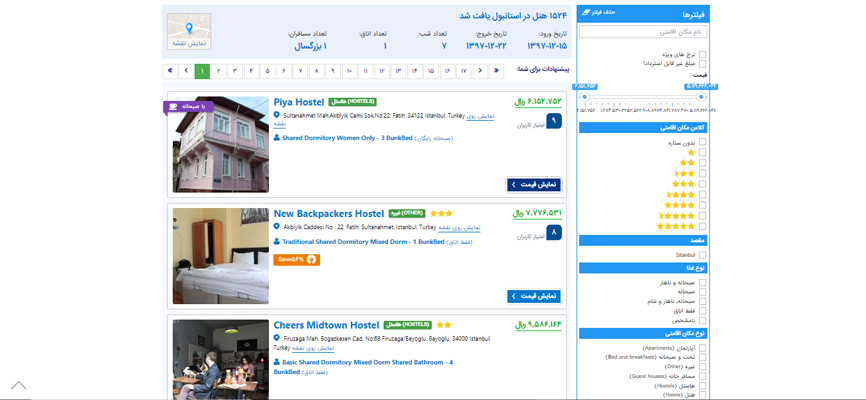This screenshot has height=400, width=866.
Task: Click the Save discount badge
Action: pos(296,260)
